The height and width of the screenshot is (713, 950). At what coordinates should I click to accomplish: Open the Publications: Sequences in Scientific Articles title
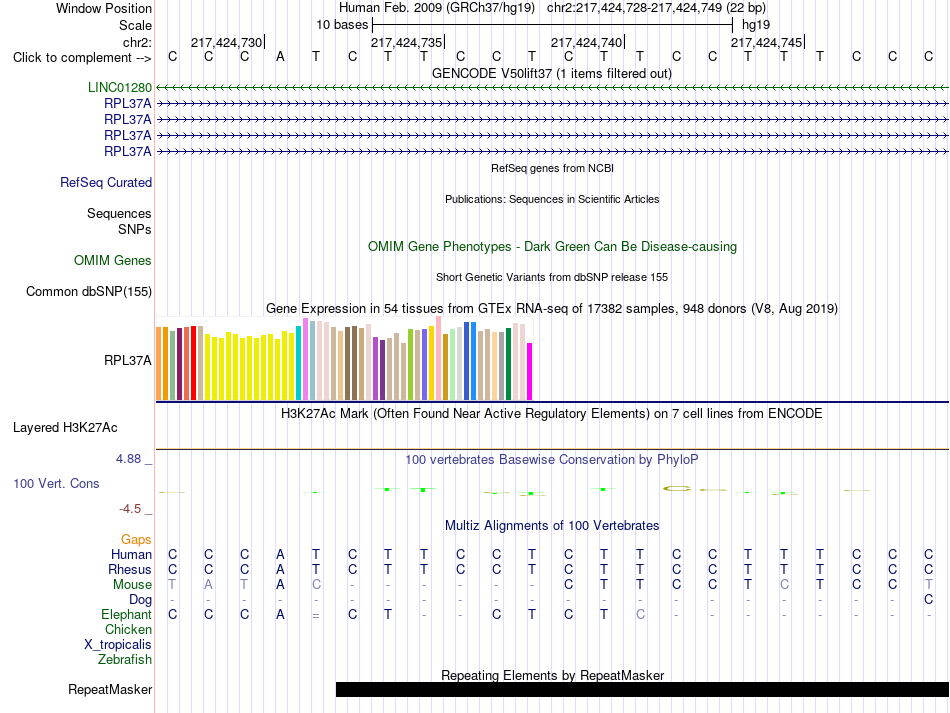coord(552,199)
